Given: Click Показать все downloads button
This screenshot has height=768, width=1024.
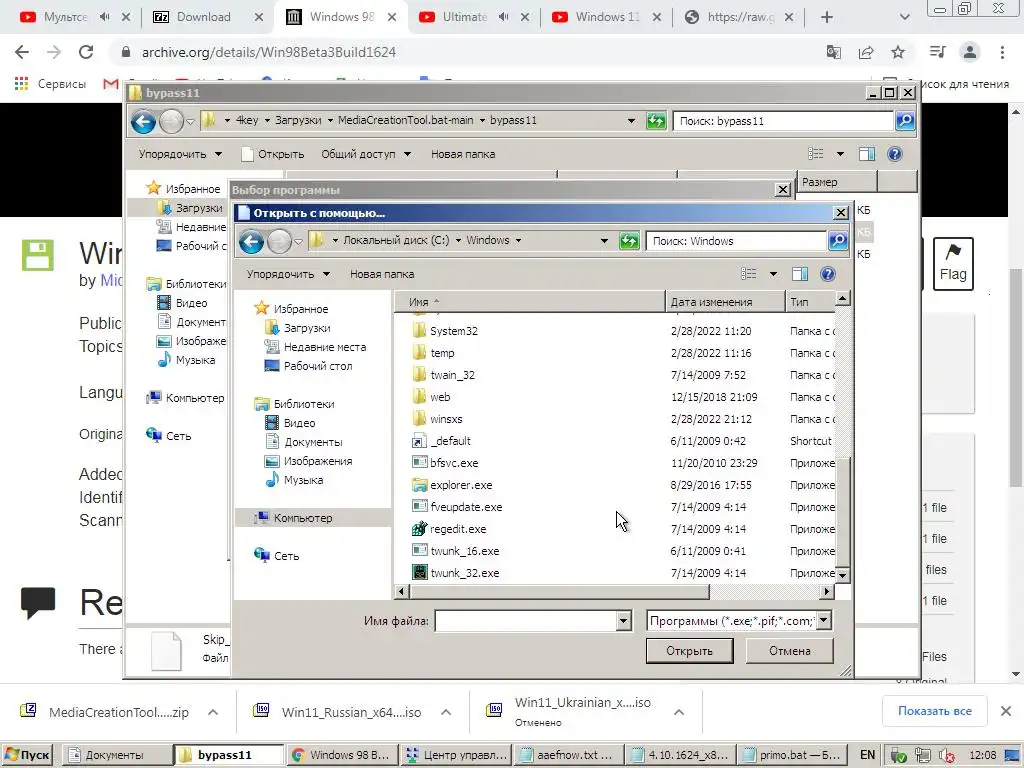Looking at the screenshot, I should pyautogui.click(x=935, y=711).
